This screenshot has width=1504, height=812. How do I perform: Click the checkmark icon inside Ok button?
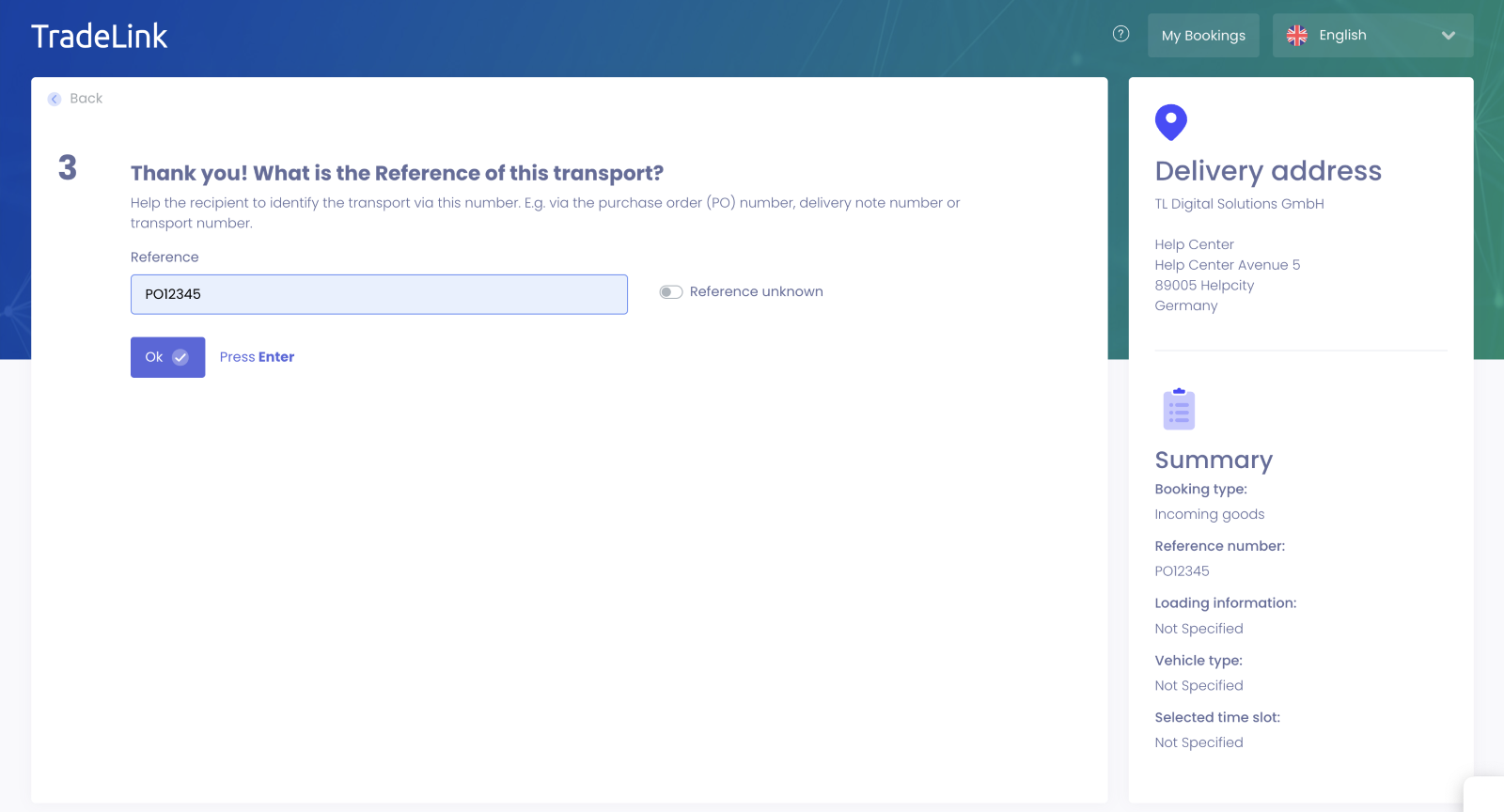tap(180, 357)
